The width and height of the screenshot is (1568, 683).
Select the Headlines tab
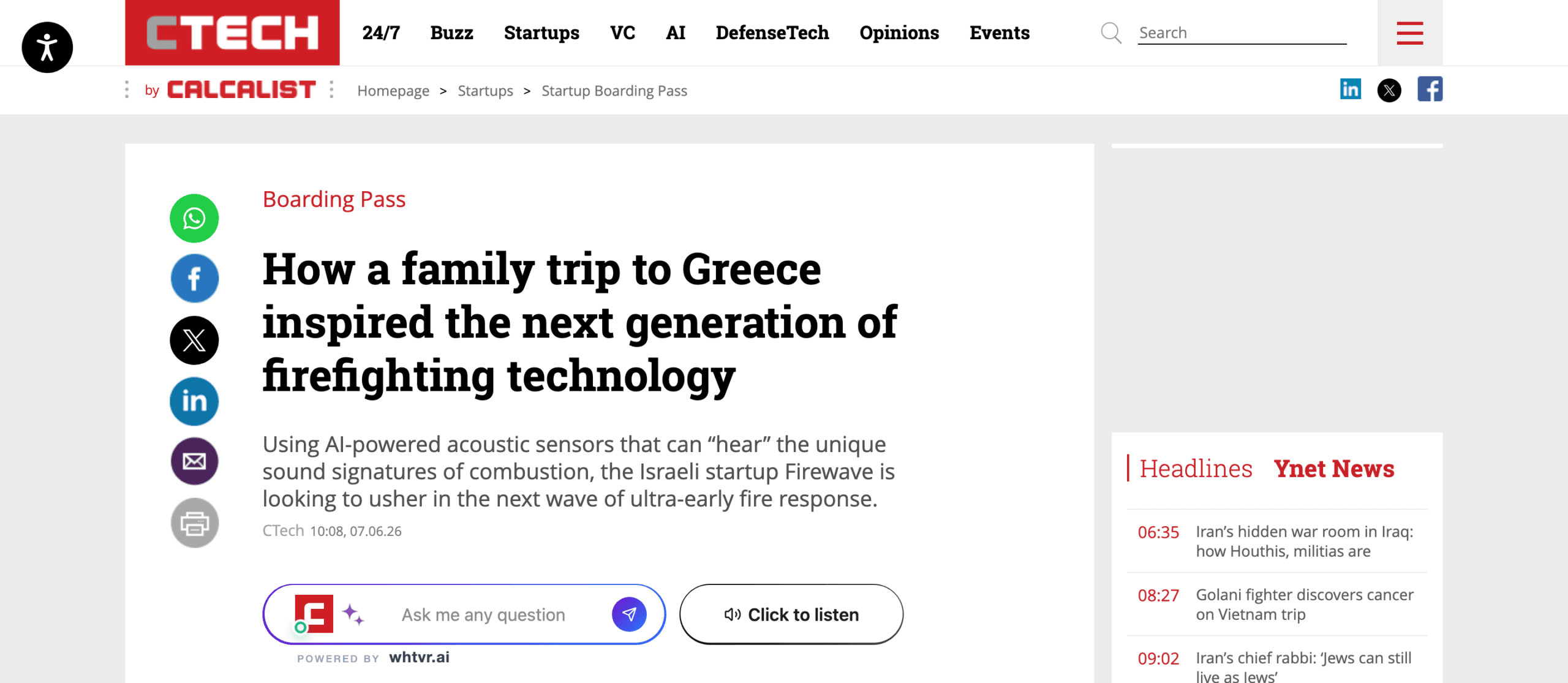pyautogui.click(x=1196, y=469)
